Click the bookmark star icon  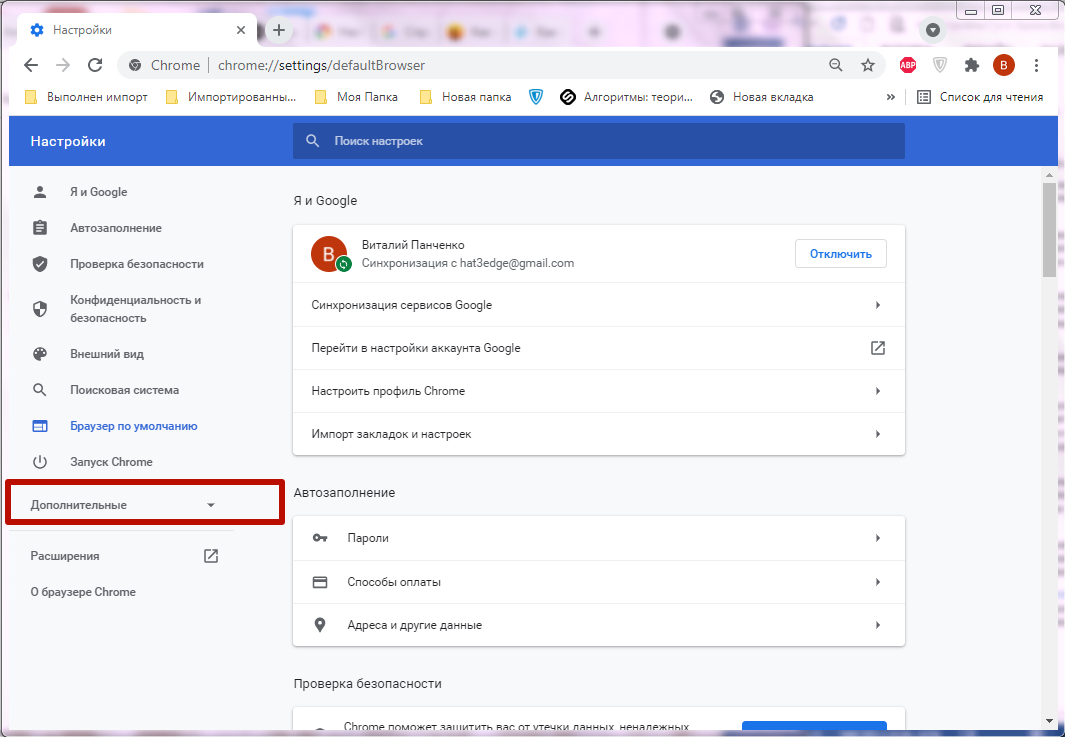pyautogui.click(x=867, y=65)
